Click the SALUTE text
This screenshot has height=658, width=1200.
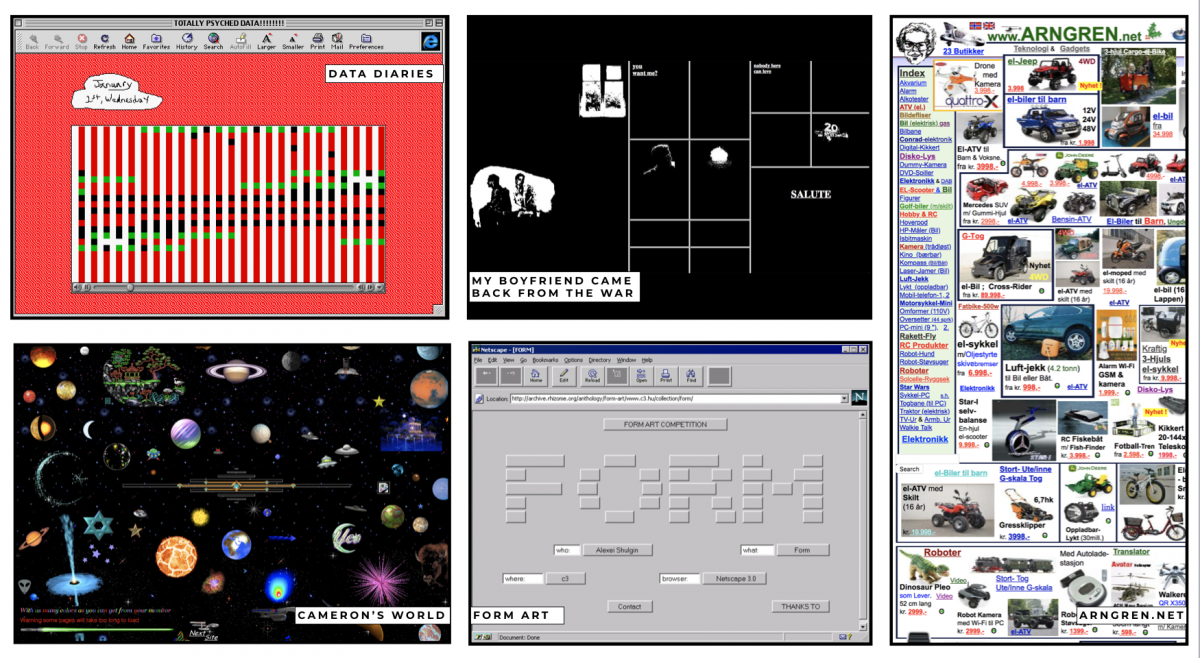(811, 194)
